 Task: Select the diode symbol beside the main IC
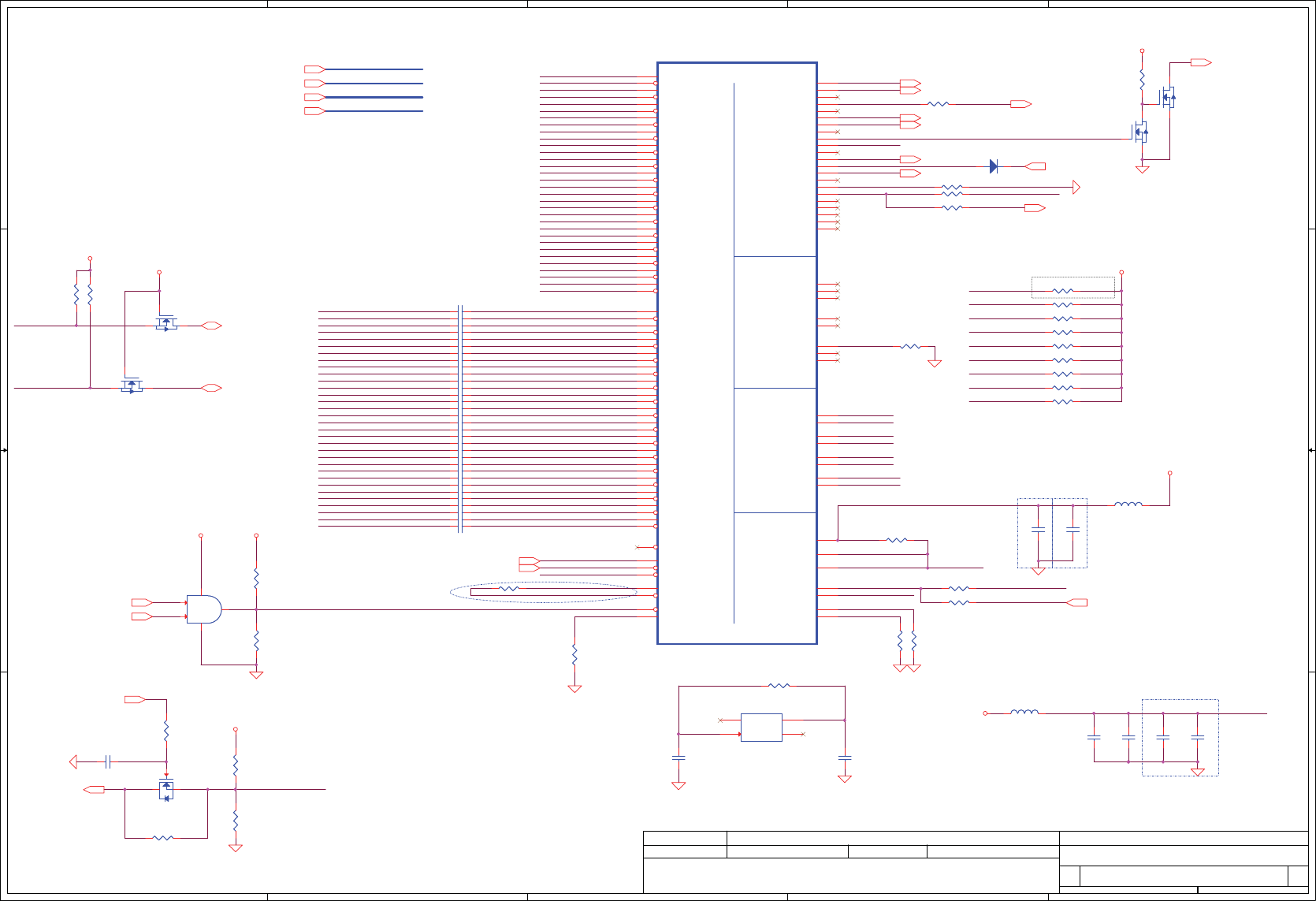coord(994,166)
